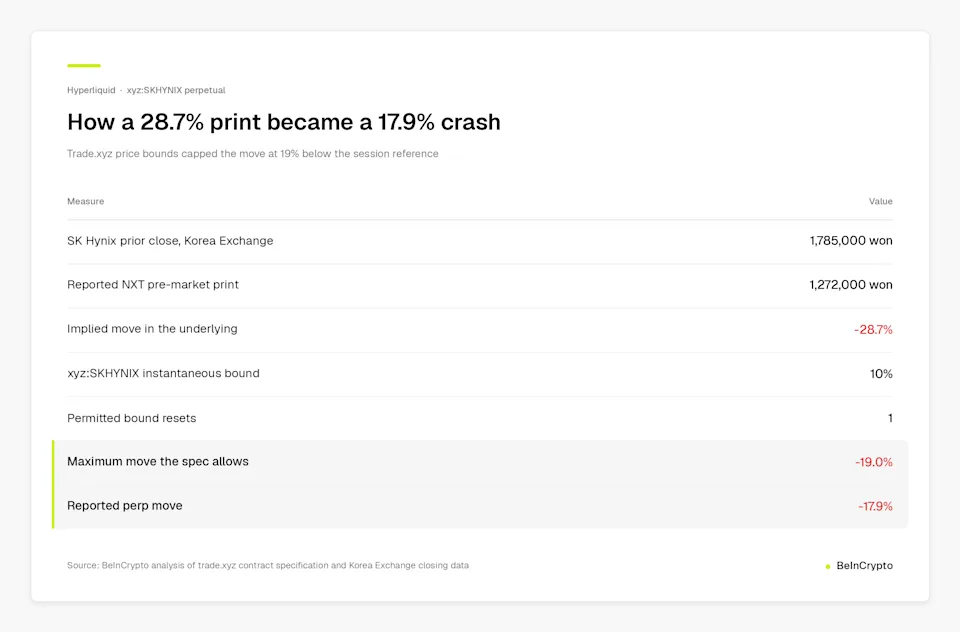This screenshot has height=632, width=960.
Task: Select the Permitted bound resets row
Action: [480, 418]
